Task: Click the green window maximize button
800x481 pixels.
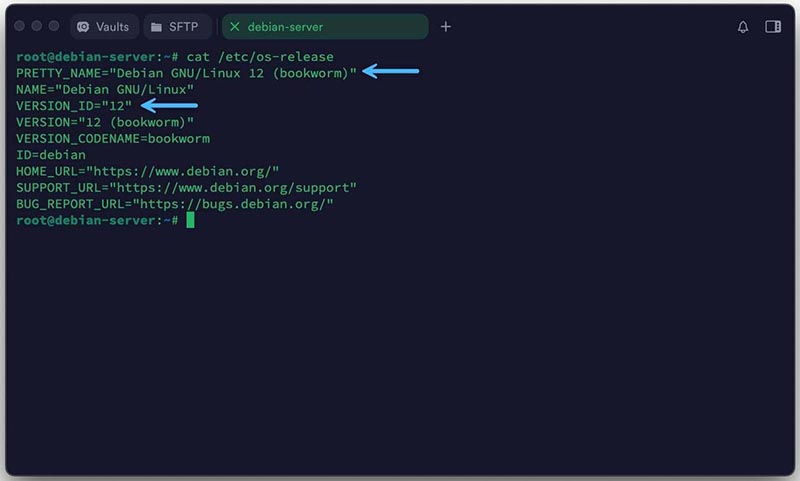Action: click(54, 27)
